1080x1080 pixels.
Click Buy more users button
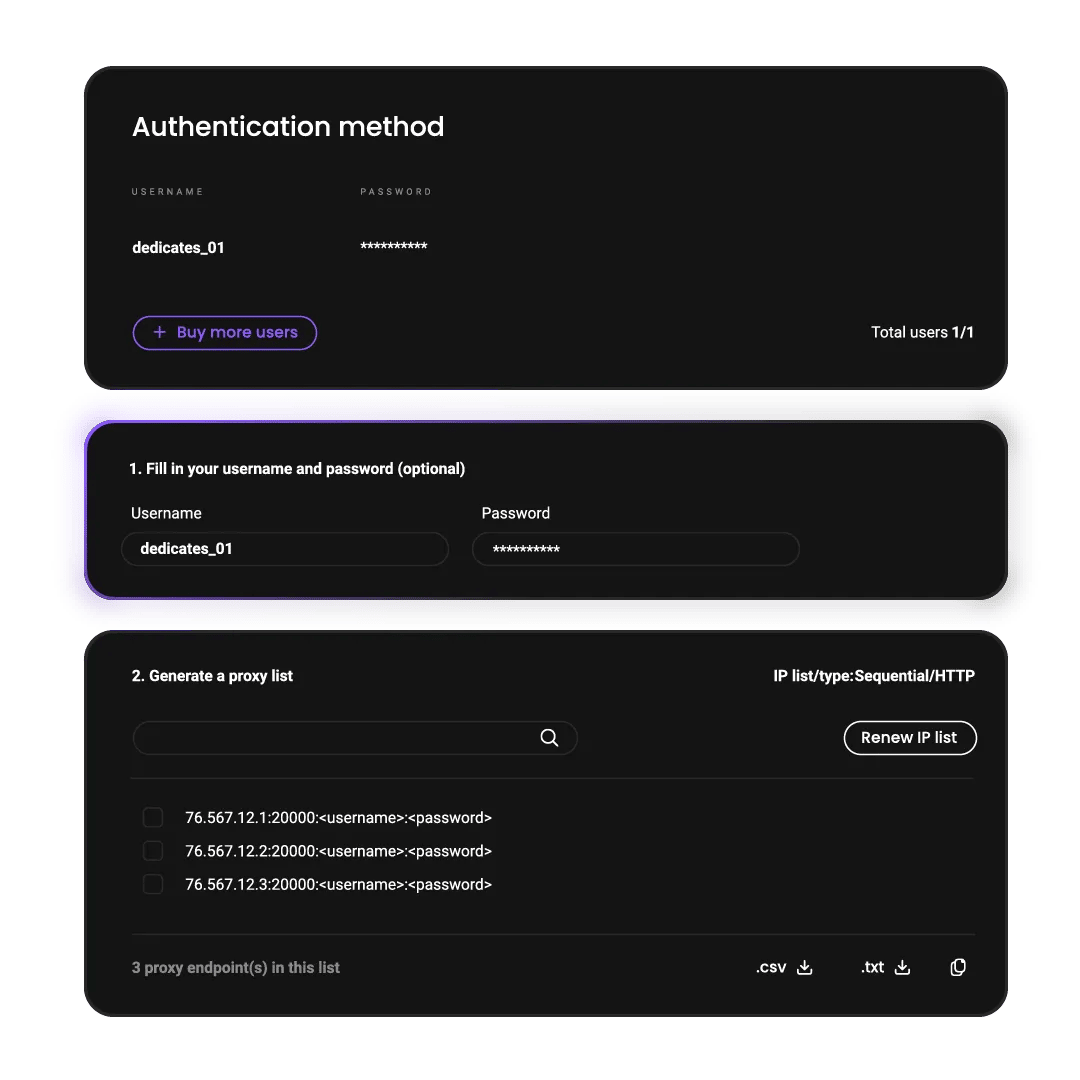click(225, 333)
